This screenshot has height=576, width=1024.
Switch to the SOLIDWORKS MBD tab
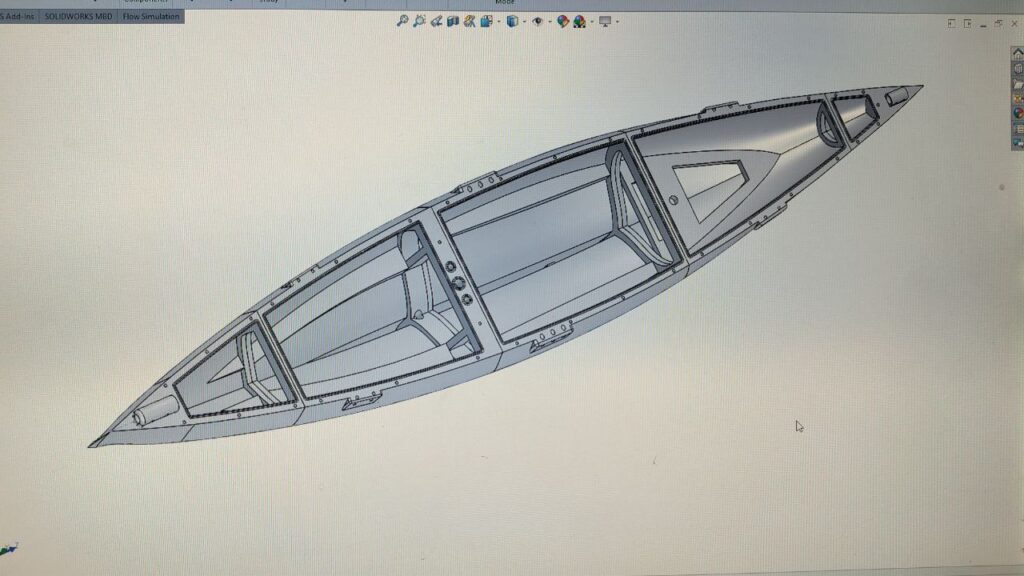(78, 16)
